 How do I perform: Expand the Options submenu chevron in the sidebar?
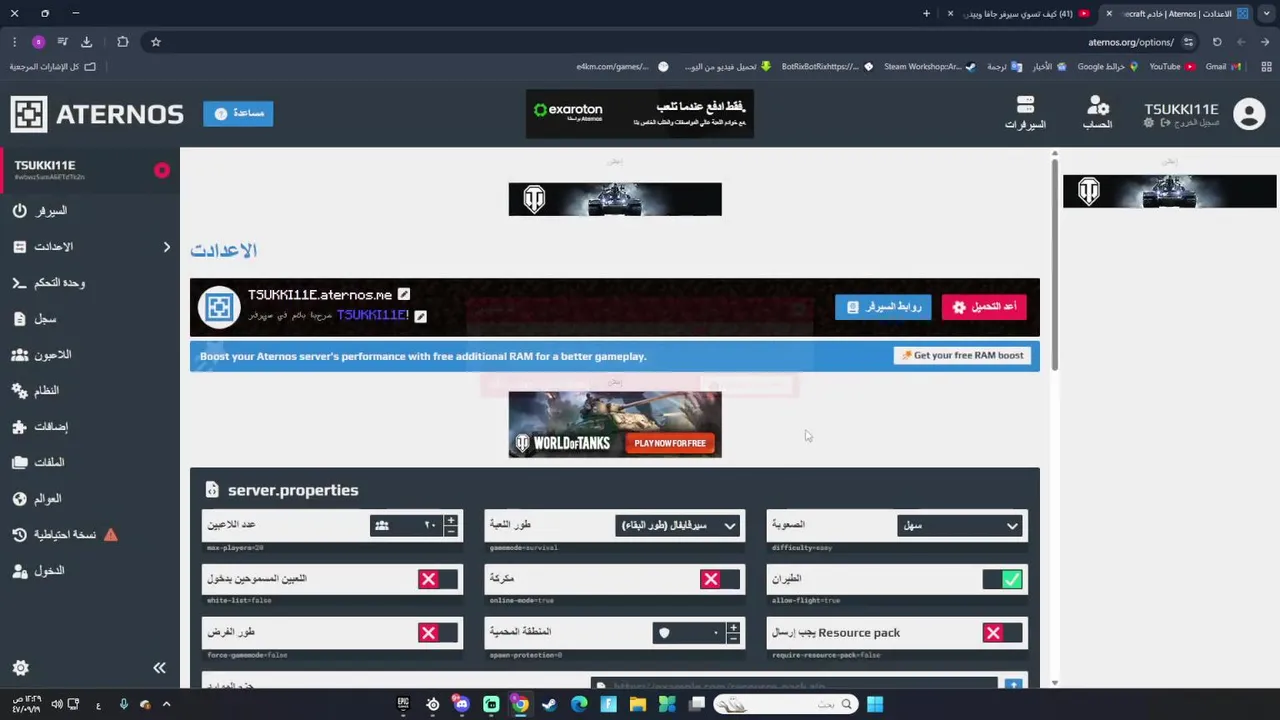pyautogui.click(x=166, y=247)
